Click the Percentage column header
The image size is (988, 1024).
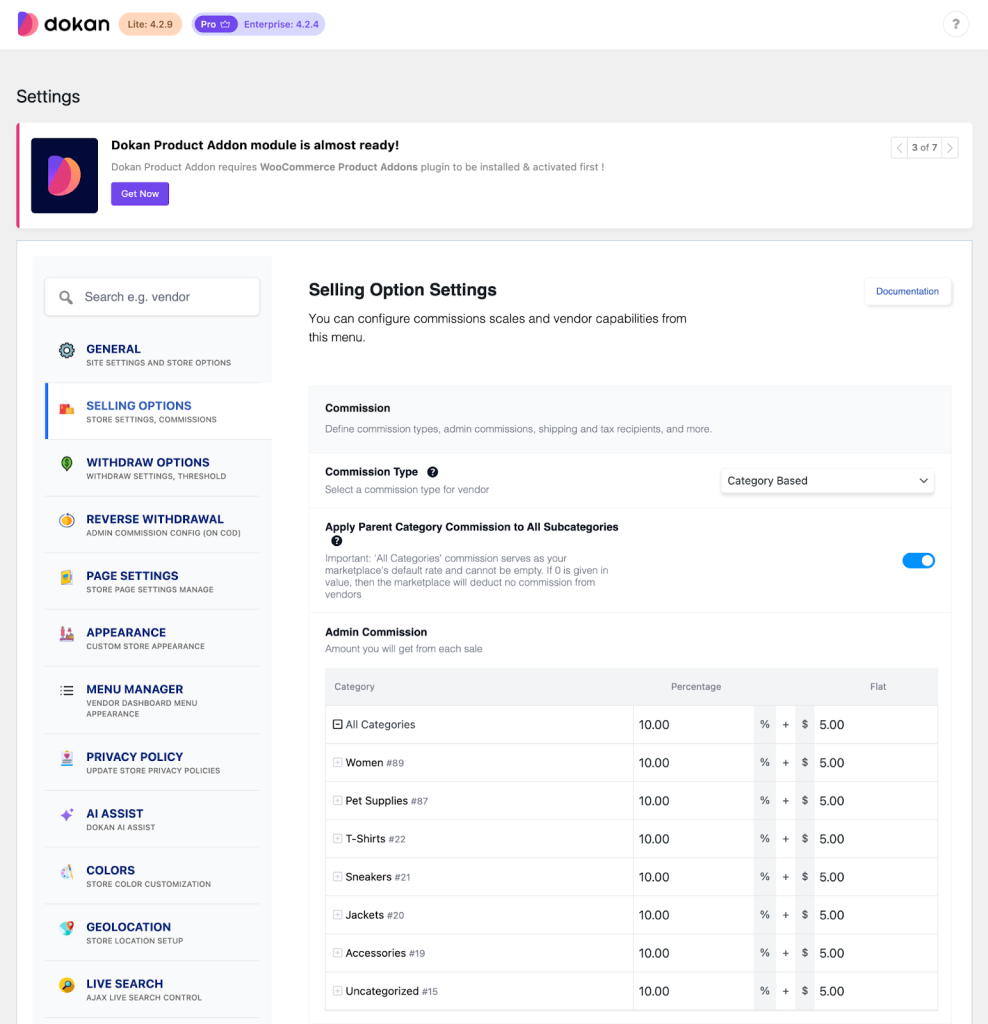click(696, 686)
